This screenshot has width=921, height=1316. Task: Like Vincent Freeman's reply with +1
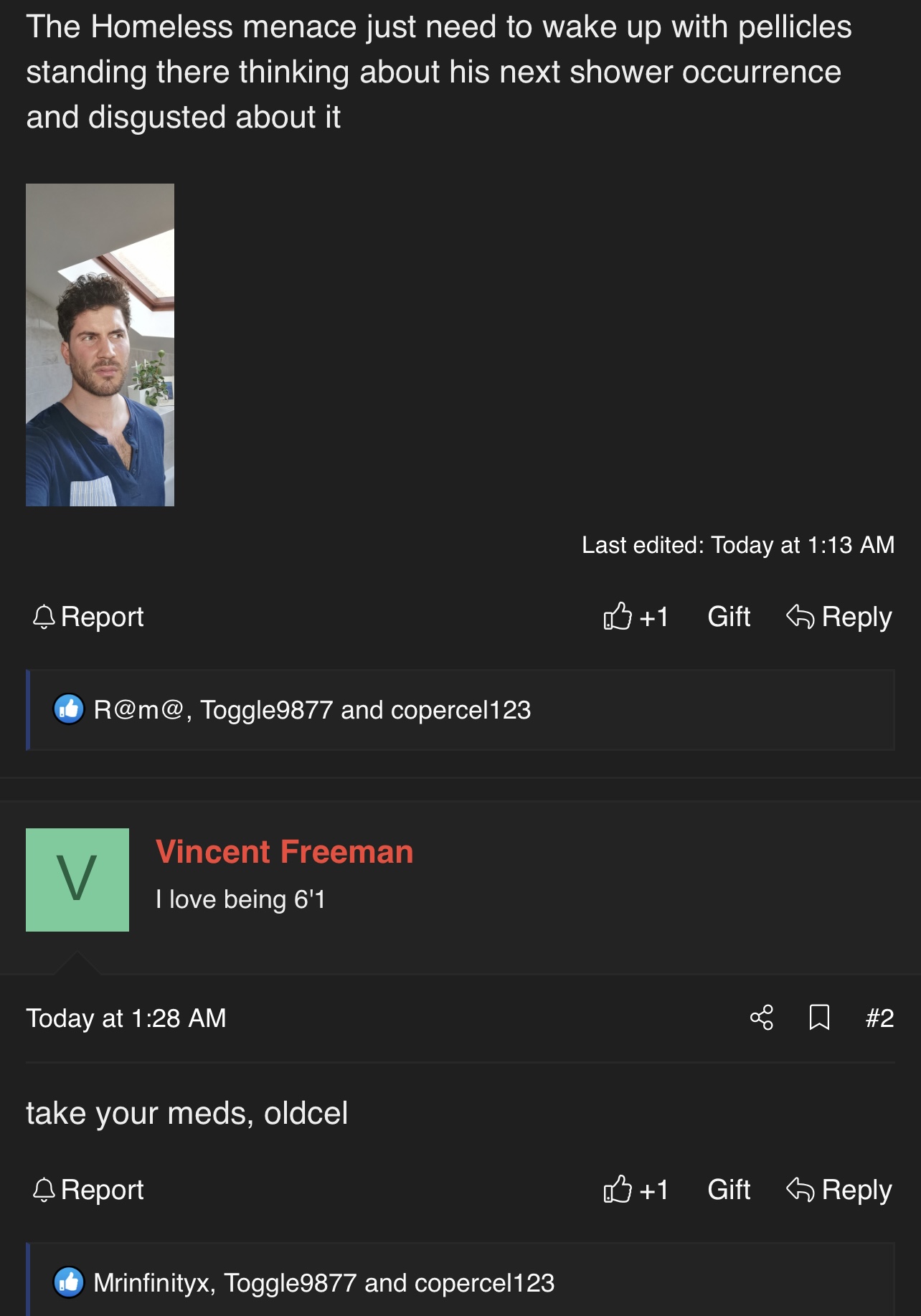(636, 1190)
